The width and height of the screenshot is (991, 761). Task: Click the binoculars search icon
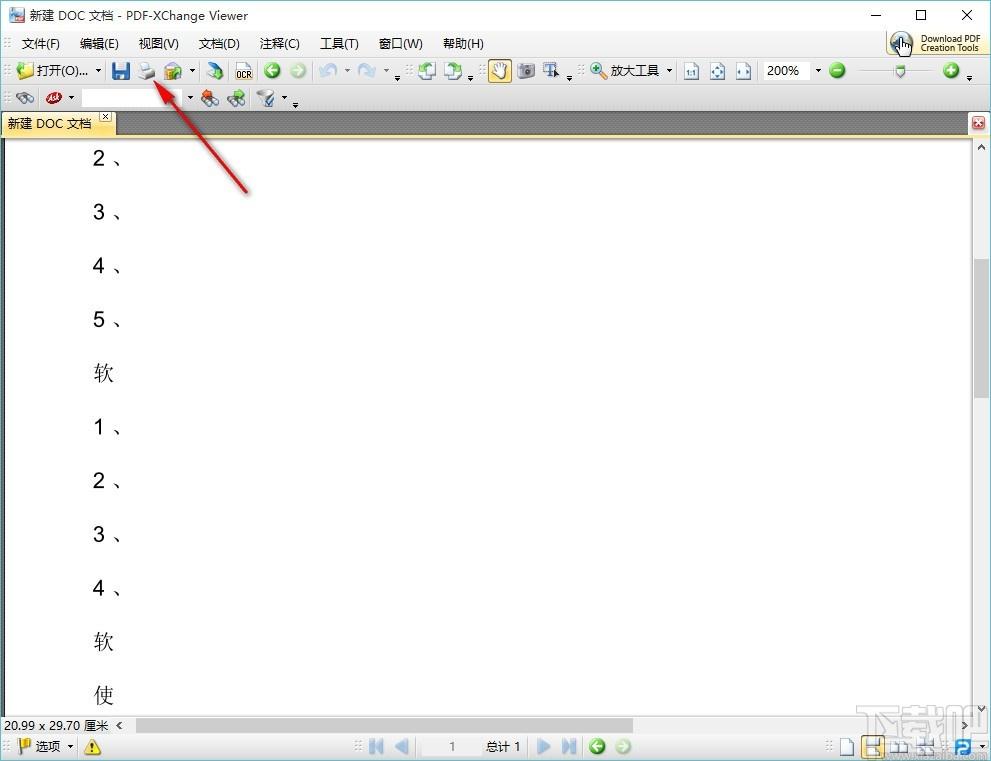(25, 98)
